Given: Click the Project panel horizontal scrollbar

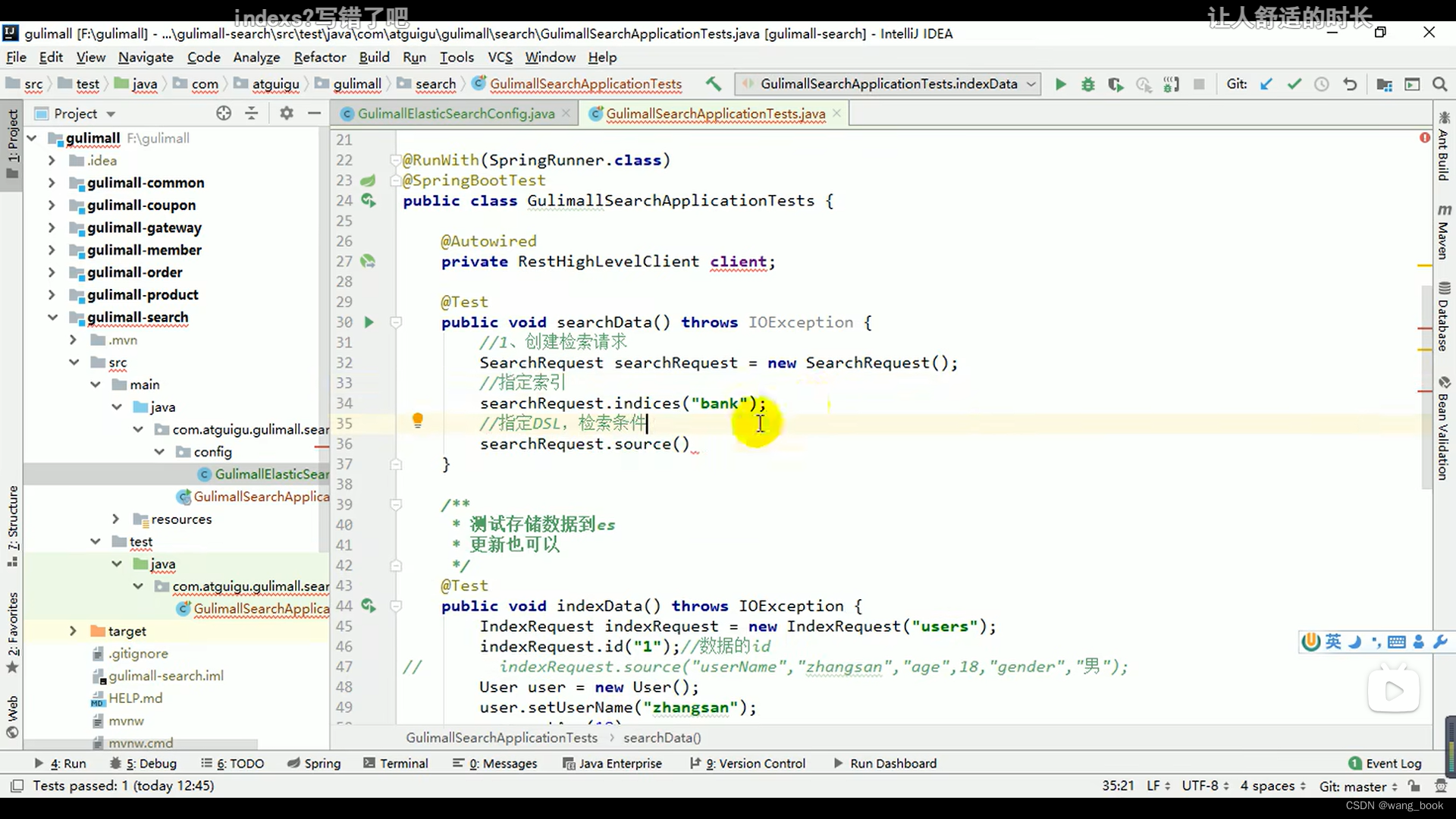Looking at the screenshot, I should (141, 745).
